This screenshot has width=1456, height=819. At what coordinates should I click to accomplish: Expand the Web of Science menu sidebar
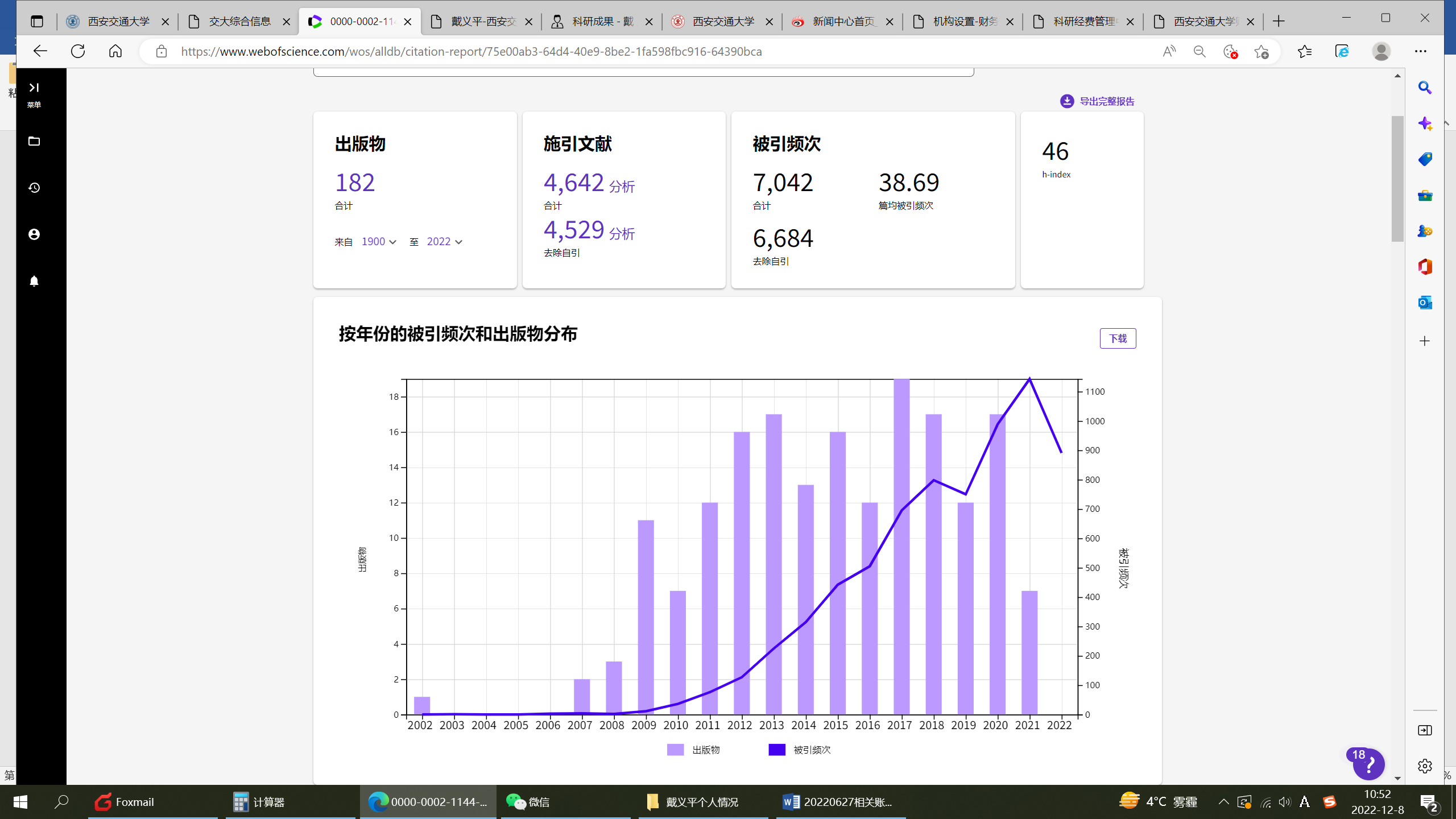pyautogui.click(x=34, y=88)
